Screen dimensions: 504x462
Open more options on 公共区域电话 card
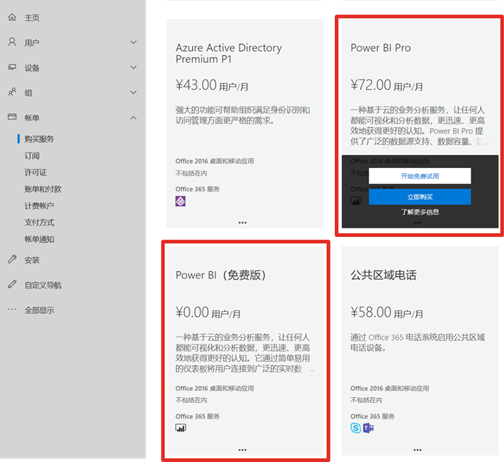[x=417, y=450]
